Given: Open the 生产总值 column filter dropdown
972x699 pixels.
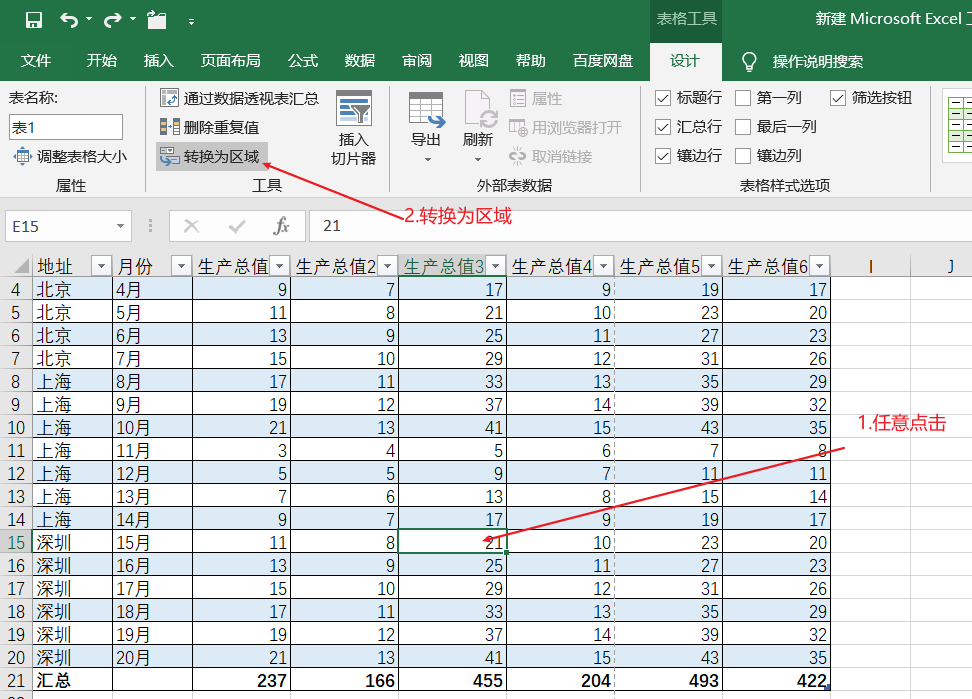Looking at the screenshot, I should [280, 266].
